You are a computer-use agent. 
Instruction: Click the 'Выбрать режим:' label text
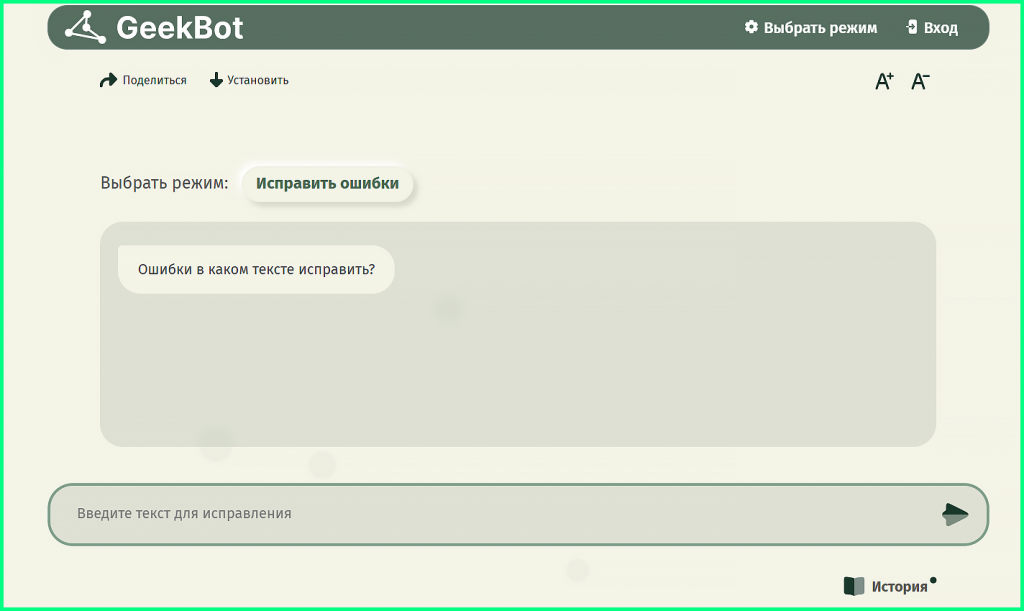[x=165, y=183]
